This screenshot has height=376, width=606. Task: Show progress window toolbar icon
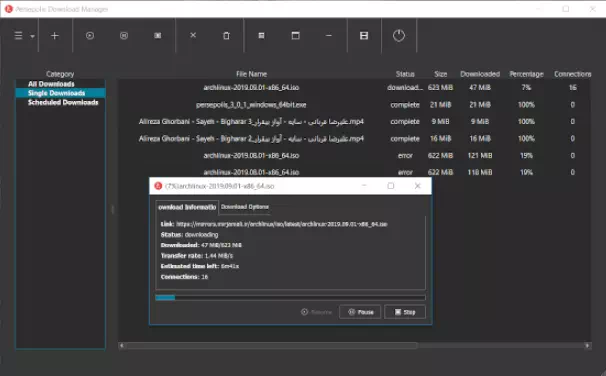tap(295, 36)
